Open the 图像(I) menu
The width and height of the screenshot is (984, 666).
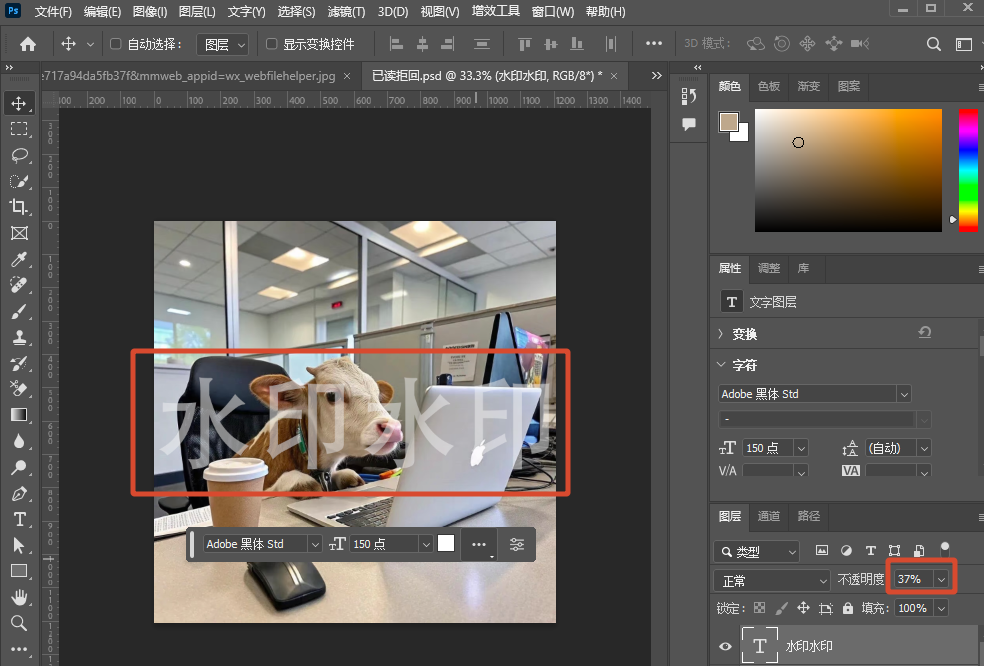tap(150, 12)
